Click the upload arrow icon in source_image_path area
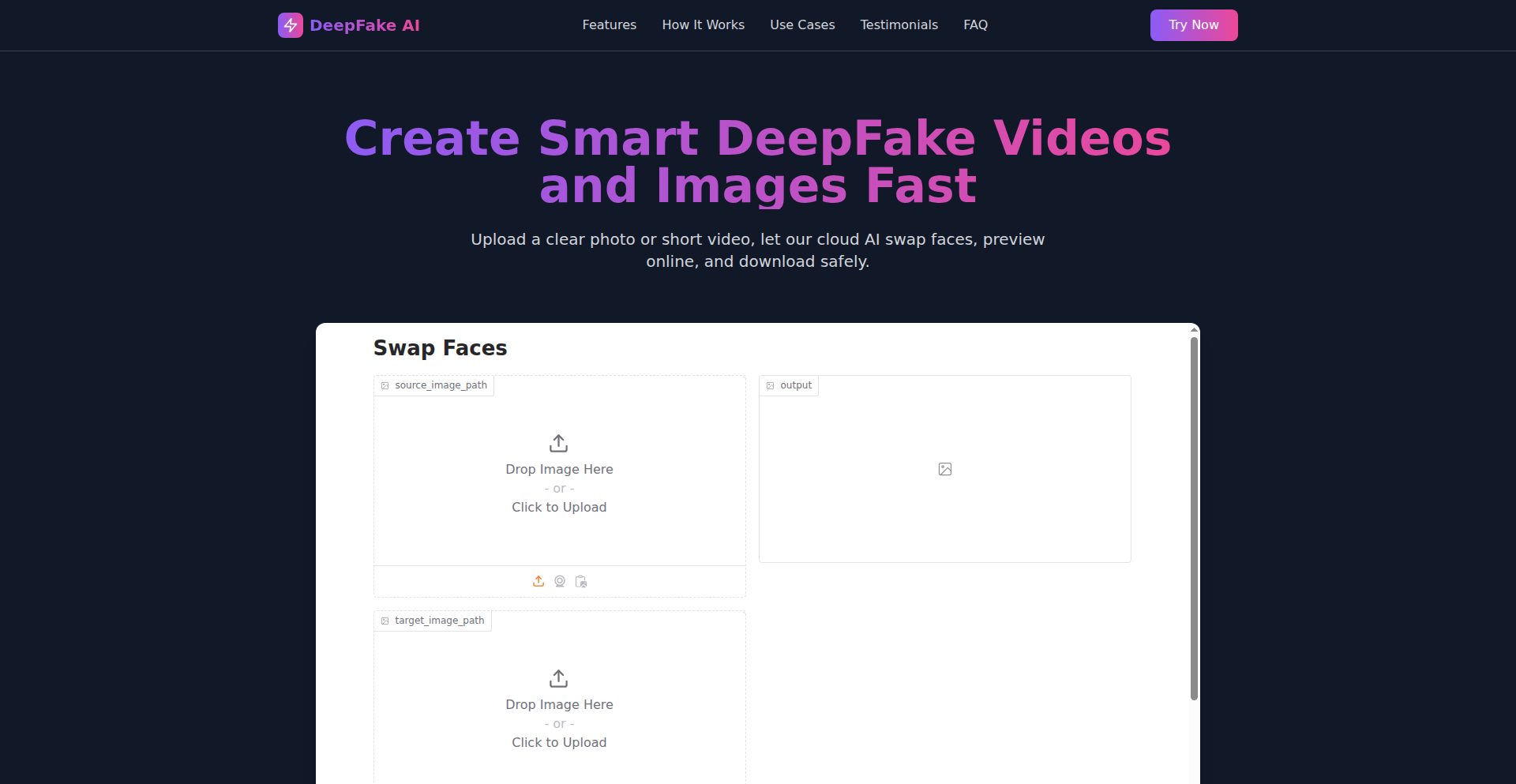Viewport: 1516px width, 784px height. pos(559,443)
